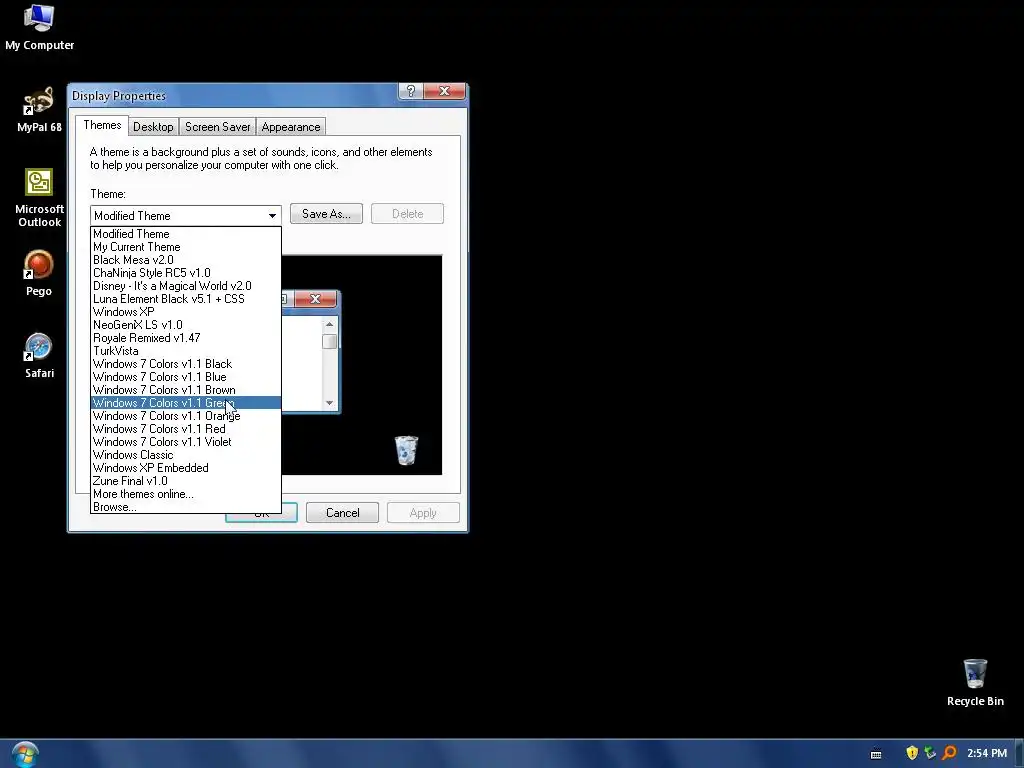The image size is (1024, 768).
Task: Select Luna Element Black v5.1 + CSS
Action: point(185,299)
